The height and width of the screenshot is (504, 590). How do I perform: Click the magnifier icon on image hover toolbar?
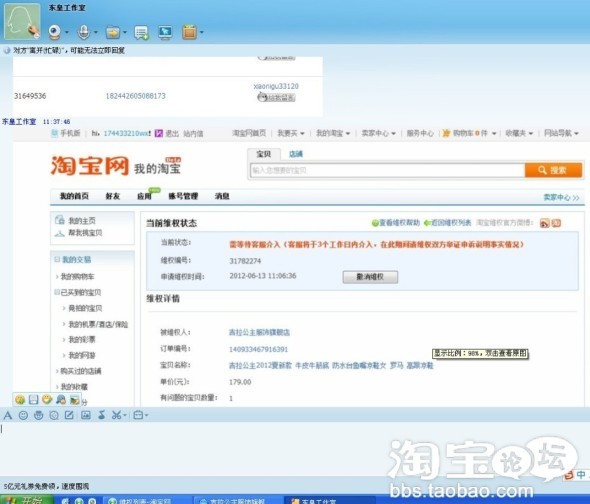pos(61,399)
